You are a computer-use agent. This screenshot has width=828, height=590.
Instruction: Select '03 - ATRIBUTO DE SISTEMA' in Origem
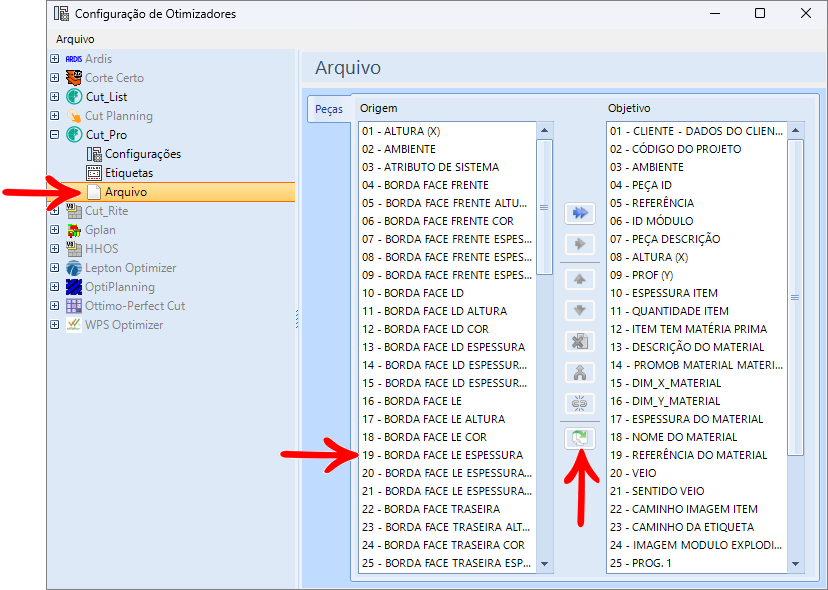(x=447, y=167)
